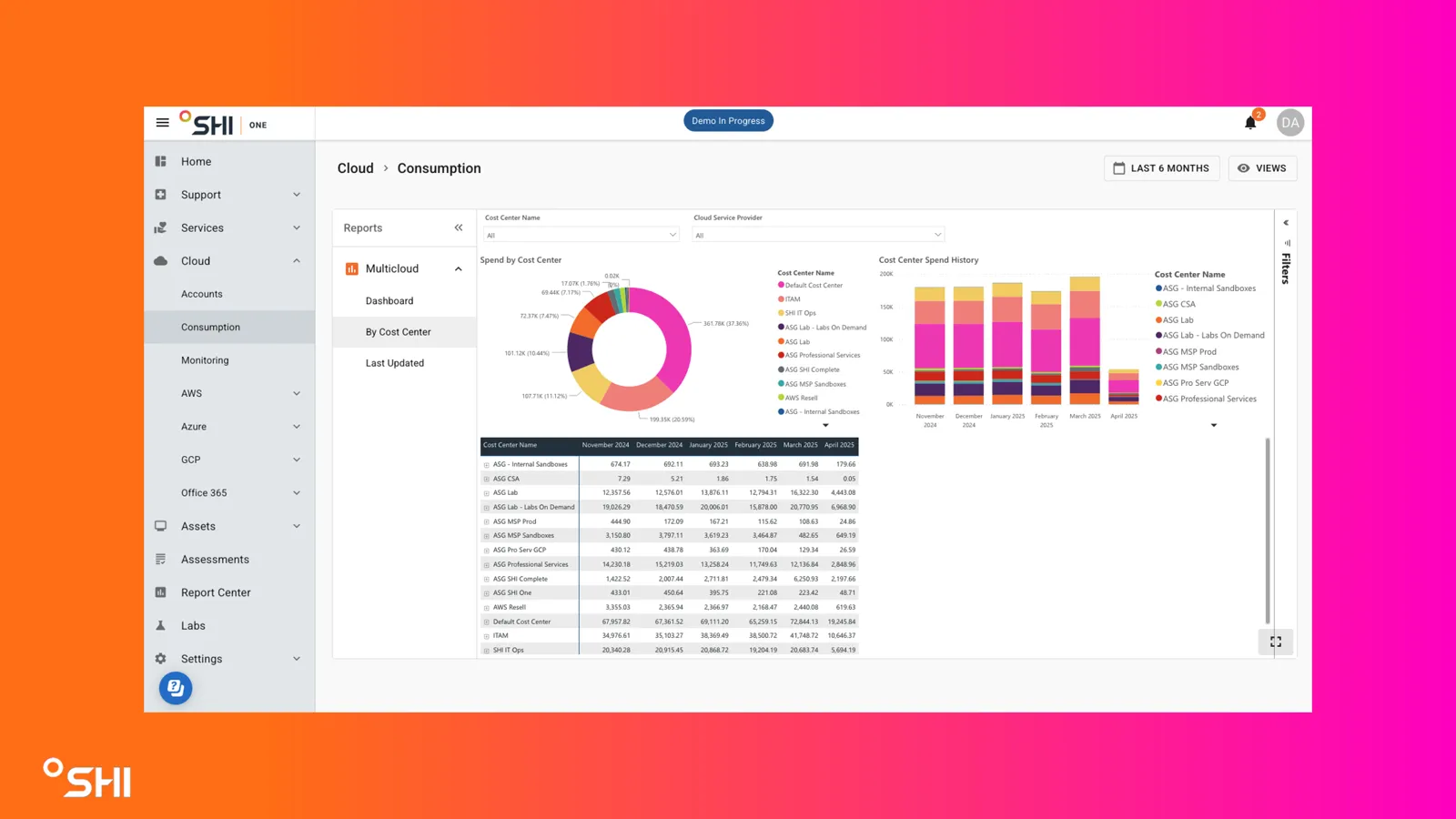Open the Cost Center Name dropdown

[x=581, y=235]
